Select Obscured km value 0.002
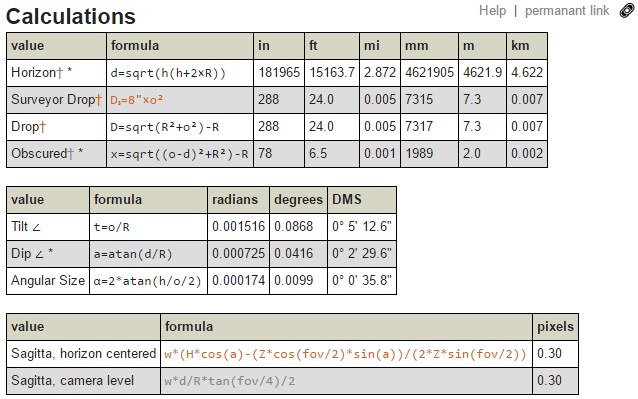Image resolution: width=638 pixels, height=399 pixels. [x=527, y=154]
